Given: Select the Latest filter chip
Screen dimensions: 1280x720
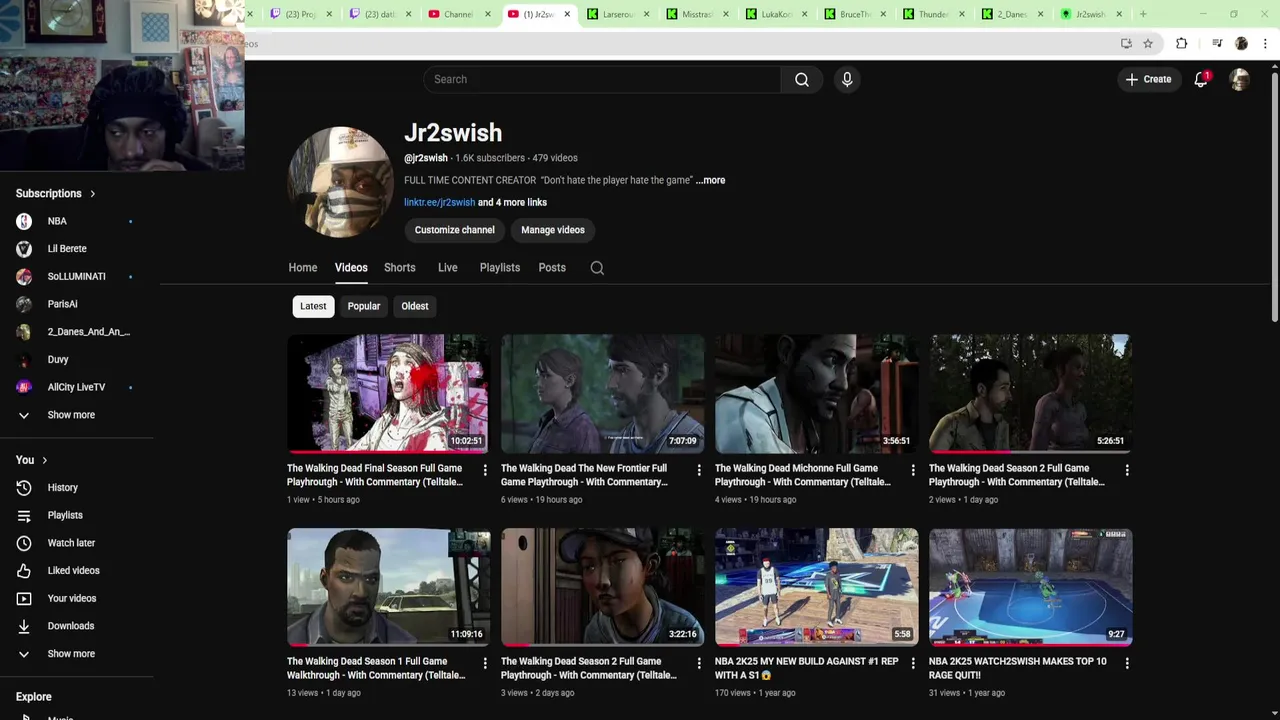Looking at the screenshot, I should (x=313, y=306).
